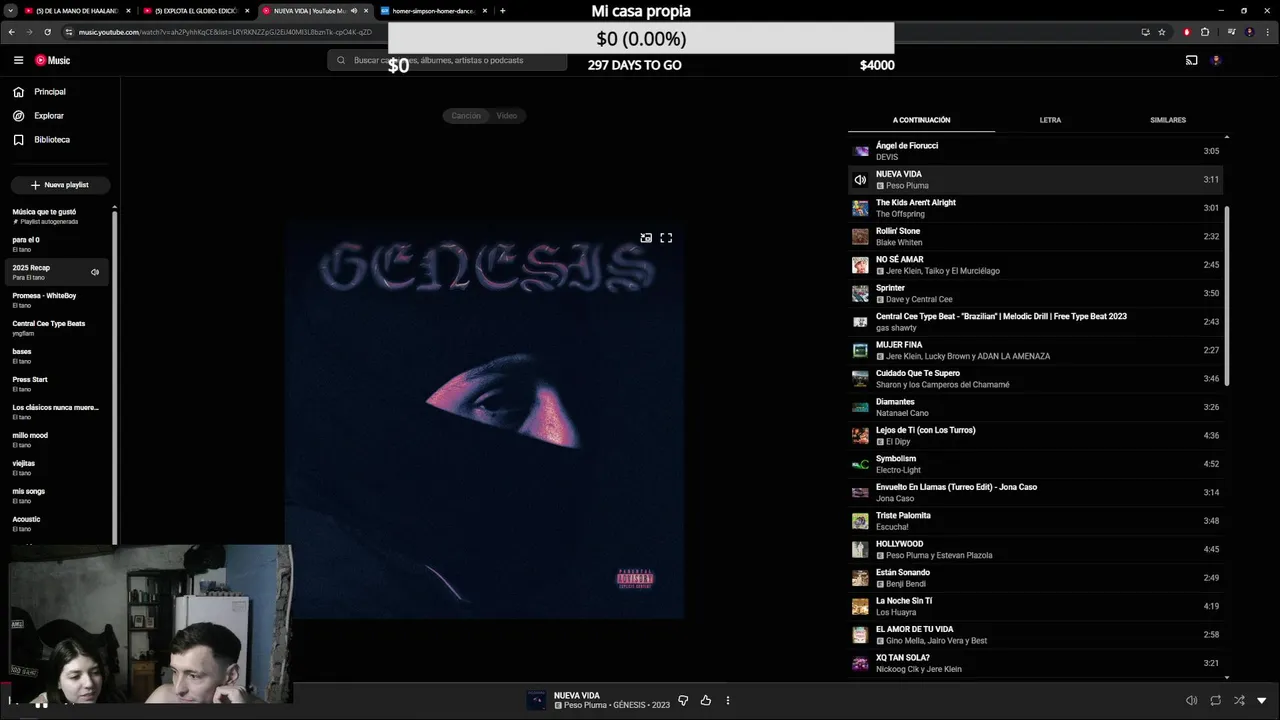Open the Chrome three-dot menu
The height and width of the screenshot is (720, 1280).
tap(1268, 32)
